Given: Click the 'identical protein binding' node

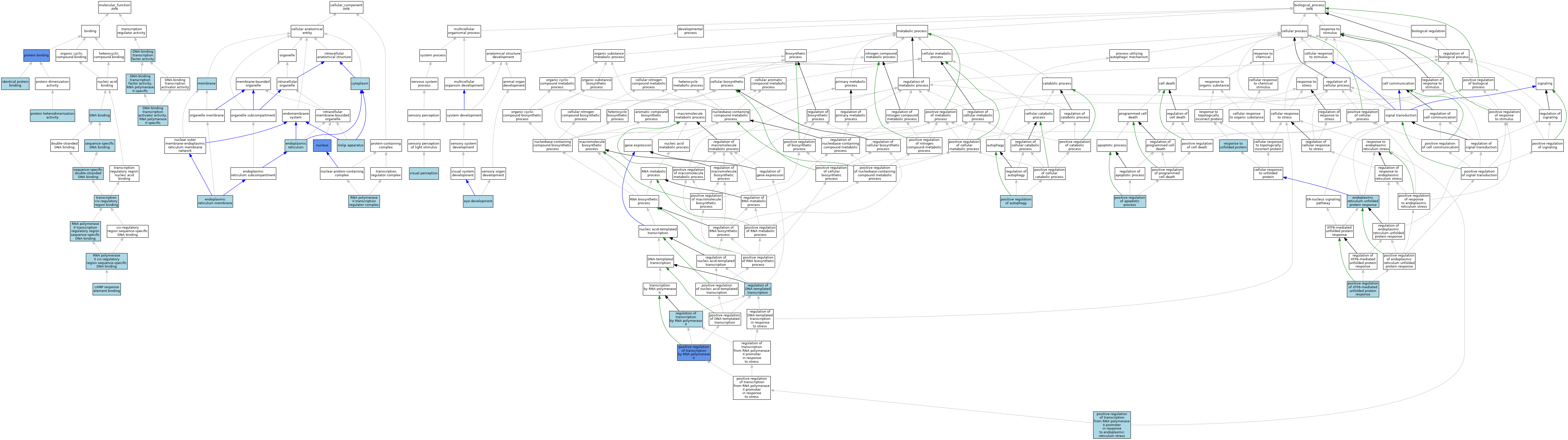Looking at the screenshot, I should 15,84.
